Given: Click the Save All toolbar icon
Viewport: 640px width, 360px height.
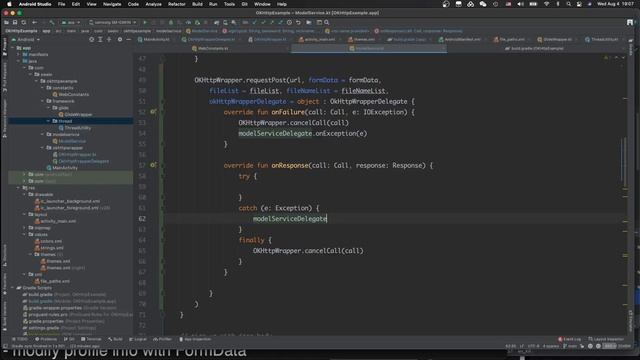Looking at the screenshot, I should click(x=15, y=22).
